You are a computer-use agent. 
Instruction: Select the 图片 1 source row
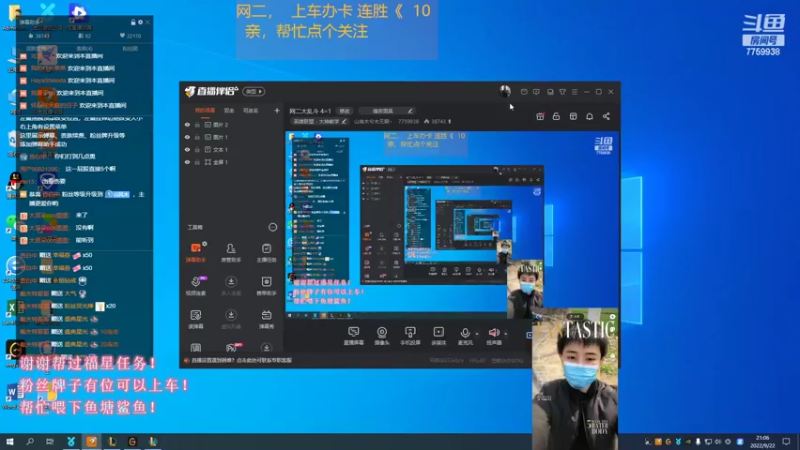tap(232, 137)
